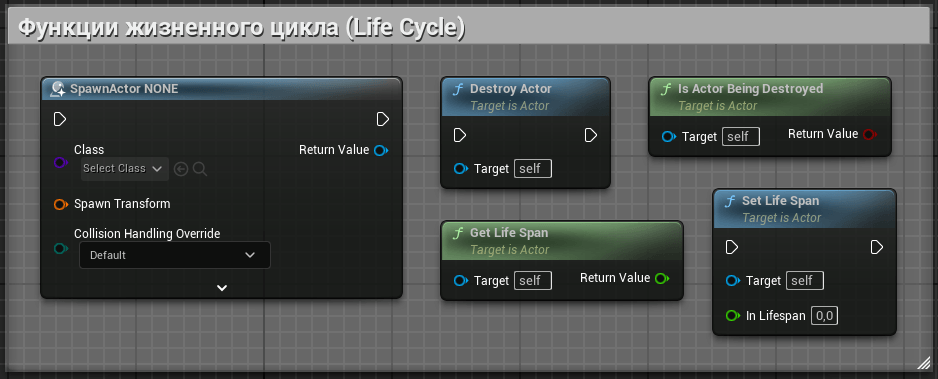Click the self field on Set Life Span

[805, 280]
